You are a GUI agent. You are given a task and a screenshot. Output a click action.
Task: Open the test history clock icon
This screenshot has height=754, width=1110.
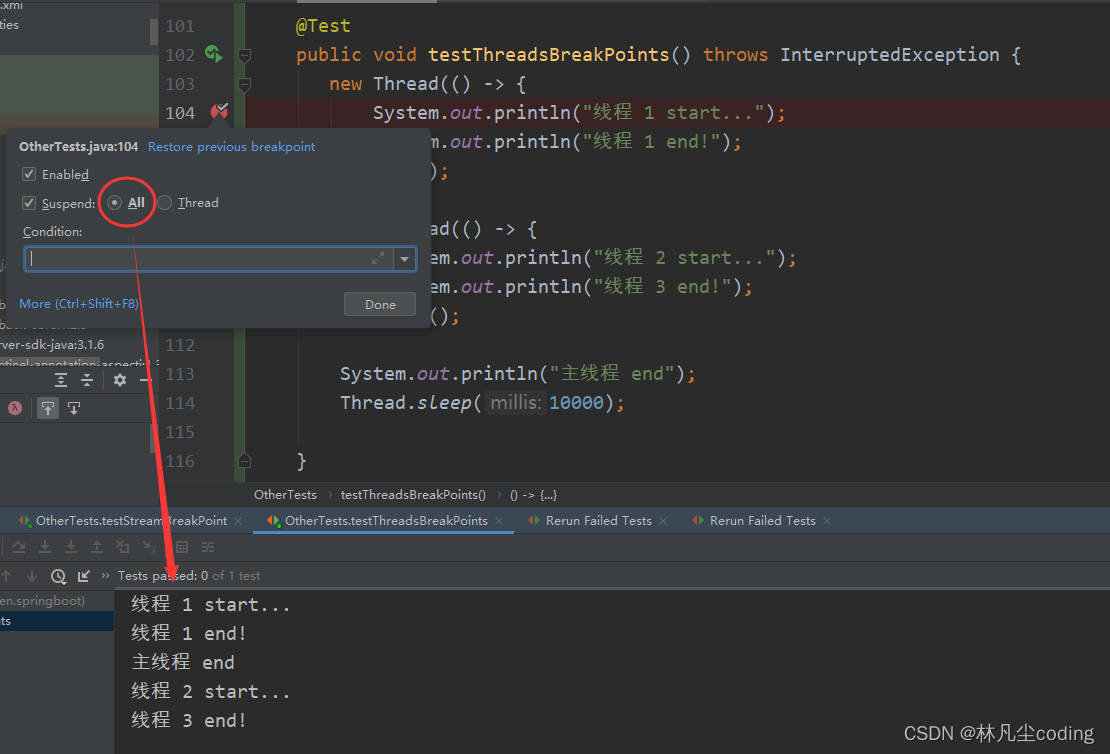pyautogui.click(x=58, y=576)
